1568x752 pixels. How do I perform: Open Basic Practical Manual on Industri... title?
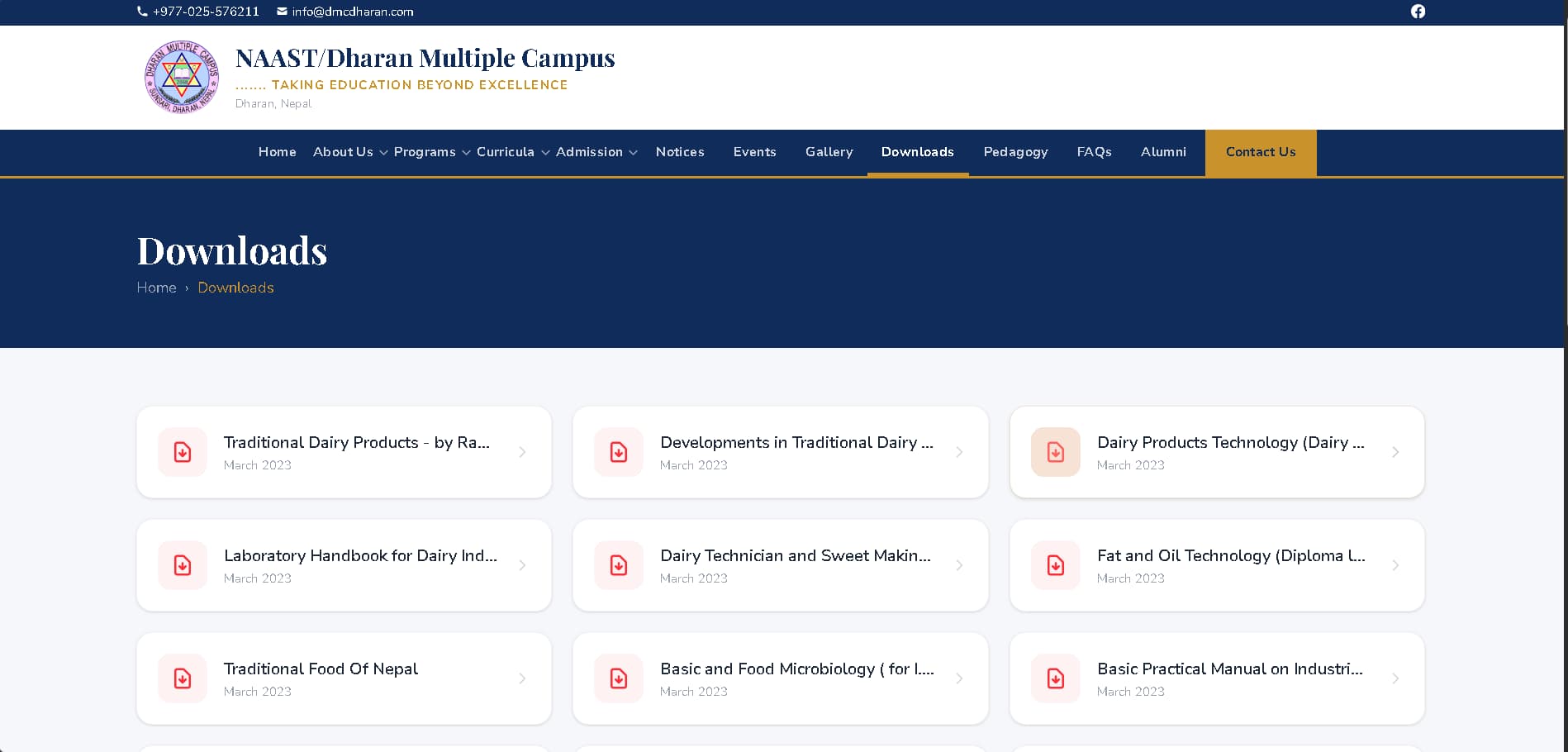coord(1230,669)
